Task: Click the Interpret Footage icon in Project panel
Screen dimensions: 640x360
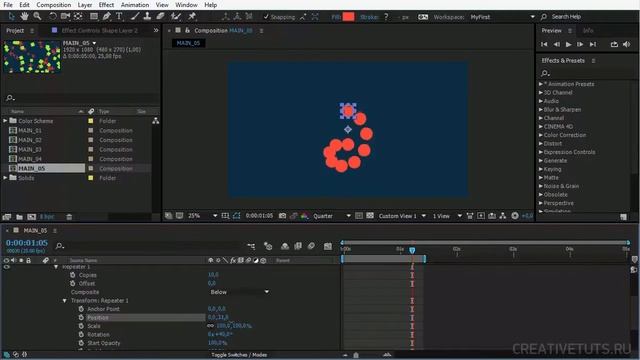Action: coord(7,217)
